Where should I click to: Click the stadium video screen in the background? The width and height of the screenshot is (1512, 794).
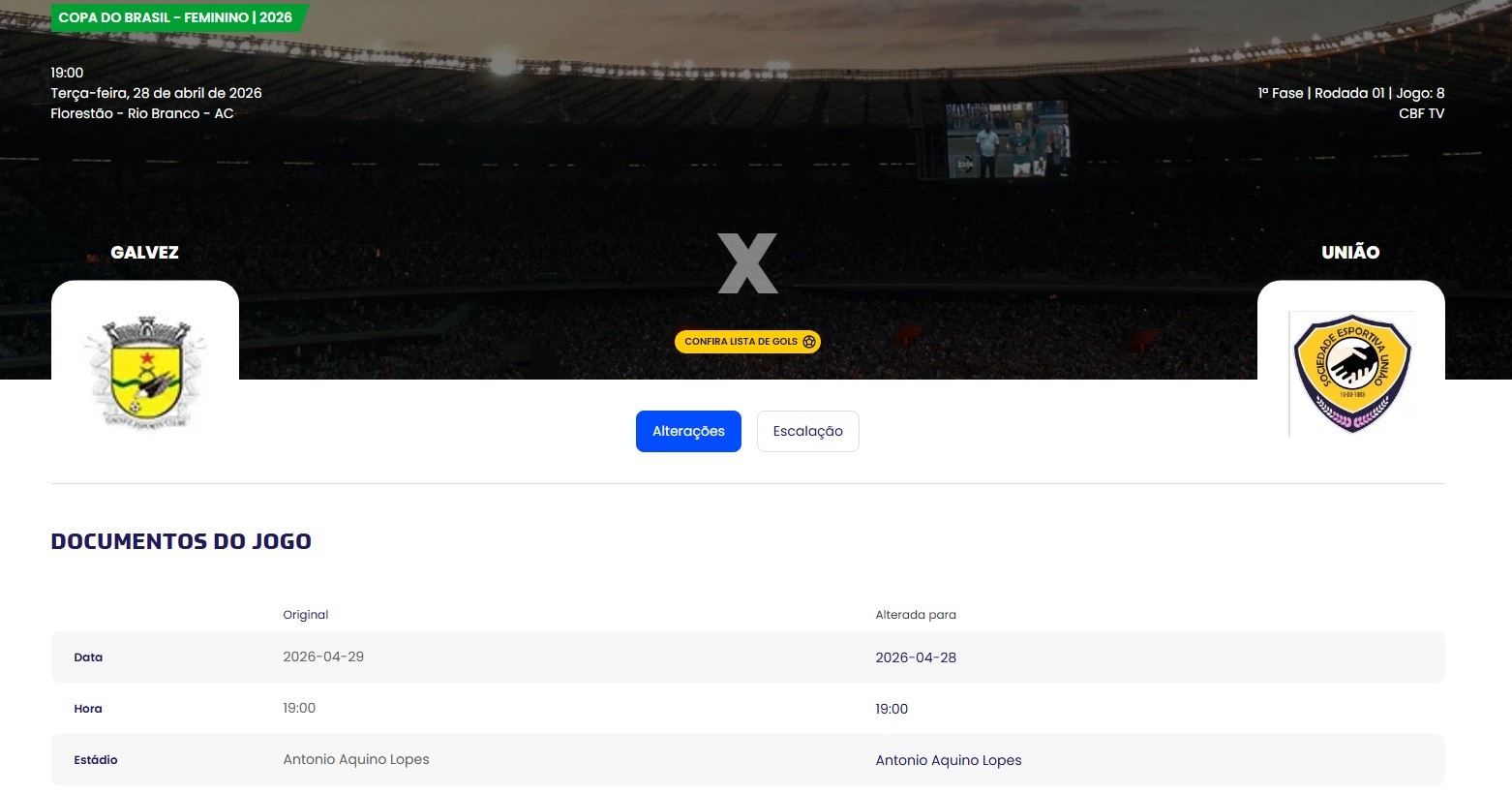pos(1007,140)
